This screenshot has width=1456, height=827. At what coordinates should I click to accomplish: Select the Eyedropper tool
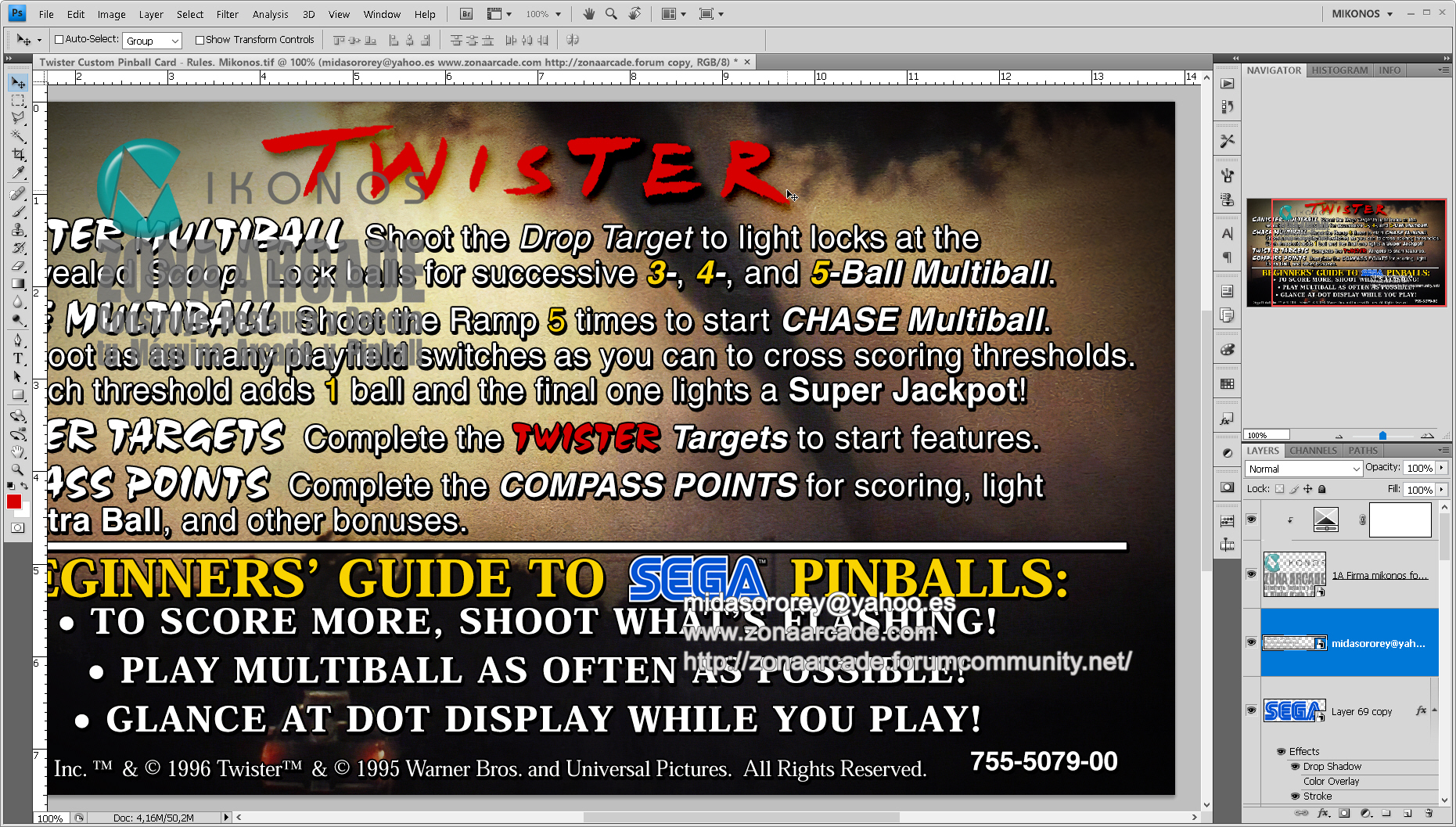(18, 172)
